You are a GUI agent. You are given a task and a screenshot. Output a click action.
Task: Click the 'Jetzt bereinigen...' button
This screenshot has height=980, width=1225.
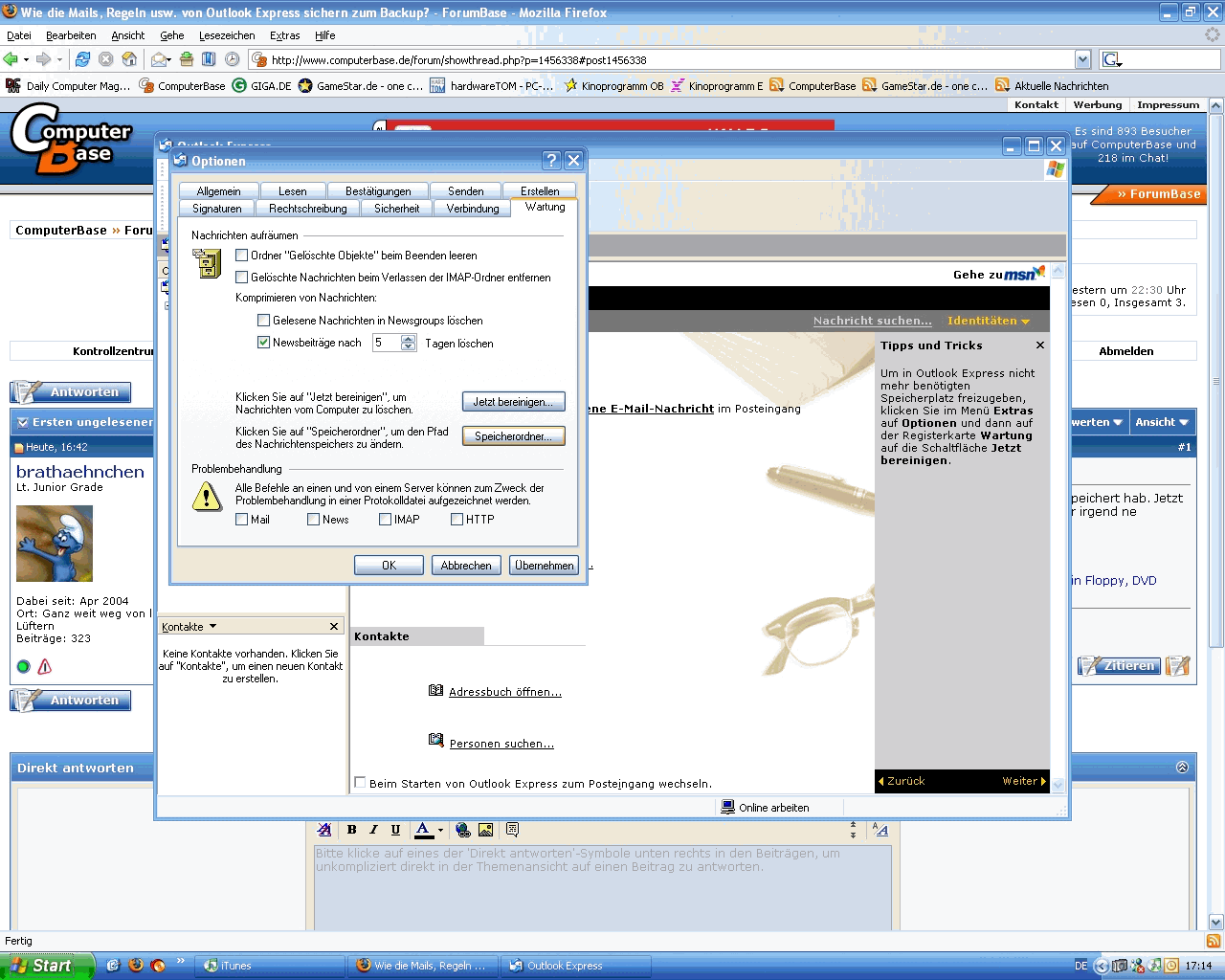coord(513,402)
